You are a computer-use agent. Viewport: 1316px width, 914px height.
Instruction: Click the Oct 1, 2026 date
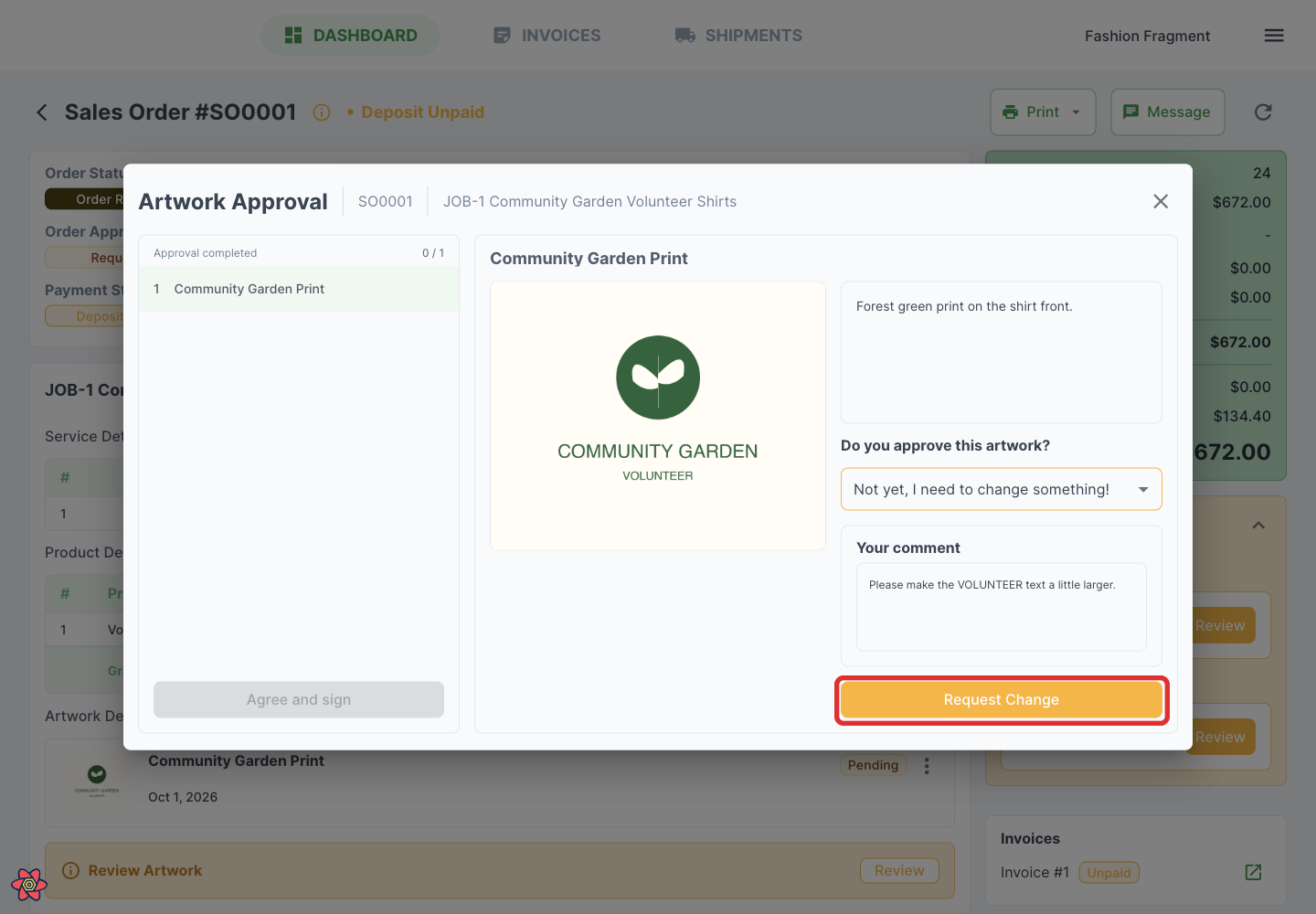click(x=183, y=797)
